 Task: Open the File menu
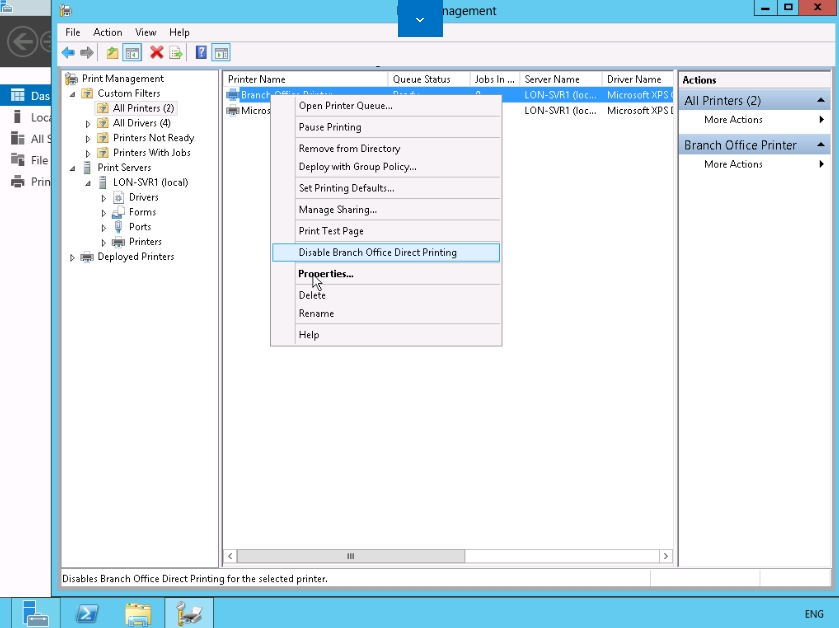tap(72, 32)
